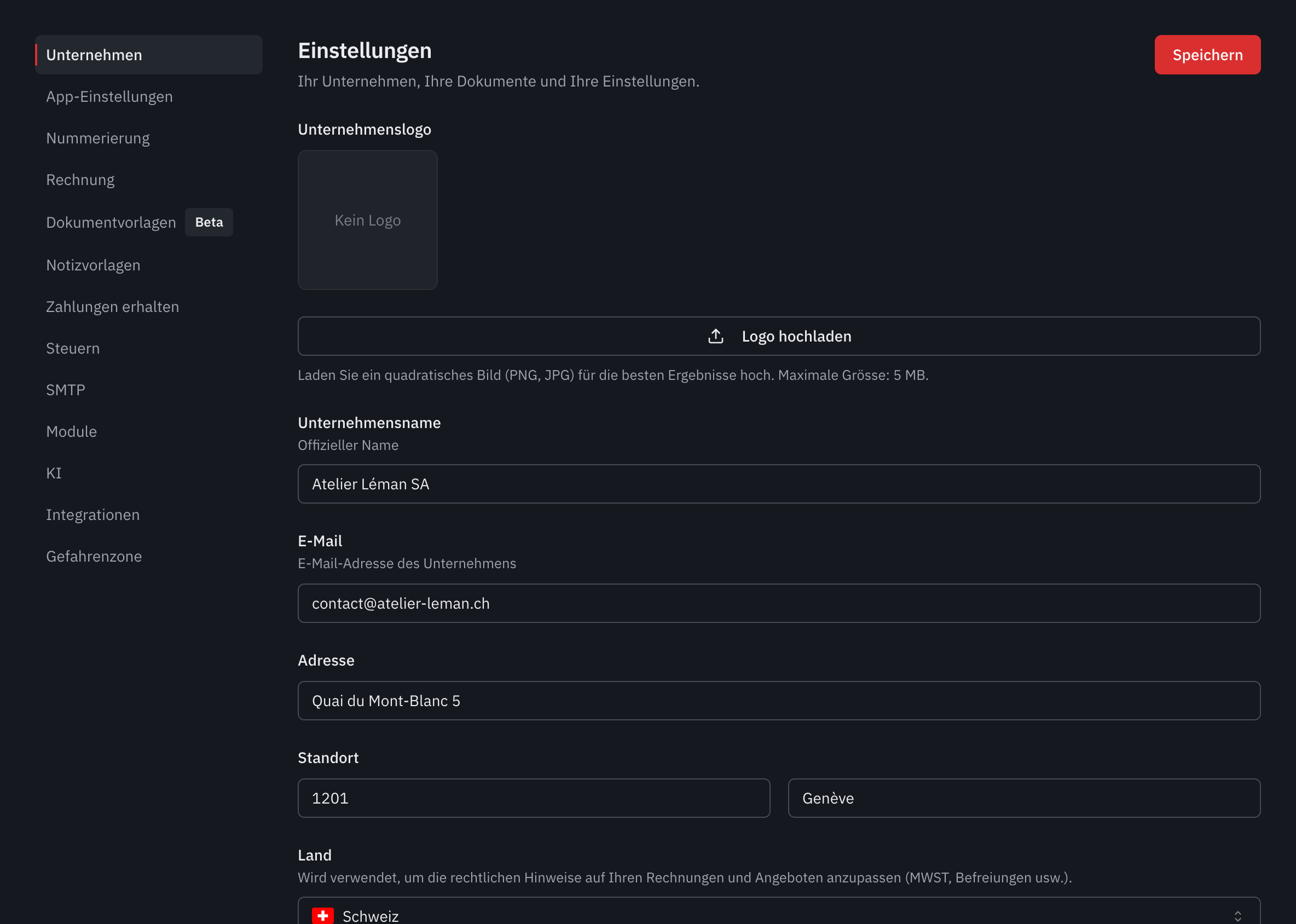The width and height of the screenshot is (1296, 924).
Task: Click the upload arrow icon beside Logo hochladen
Action: pyautogui.click(x=716, y=336)
